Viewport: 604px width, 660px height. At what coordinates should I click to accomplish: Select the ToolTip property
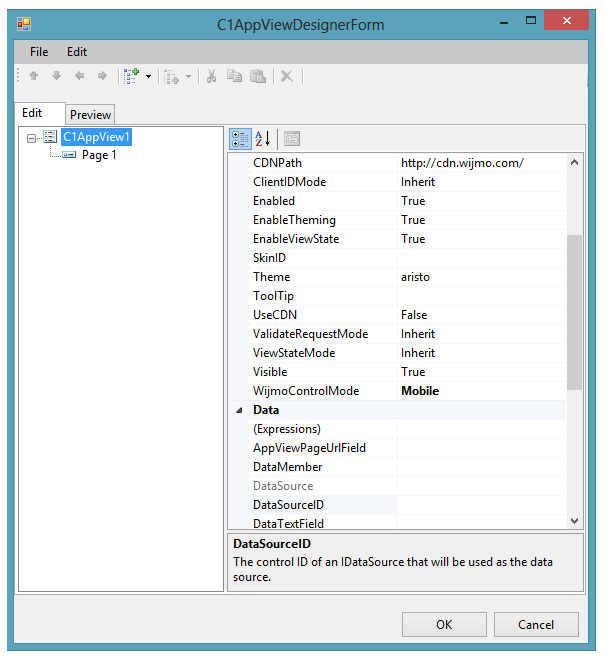pos(323,296)
